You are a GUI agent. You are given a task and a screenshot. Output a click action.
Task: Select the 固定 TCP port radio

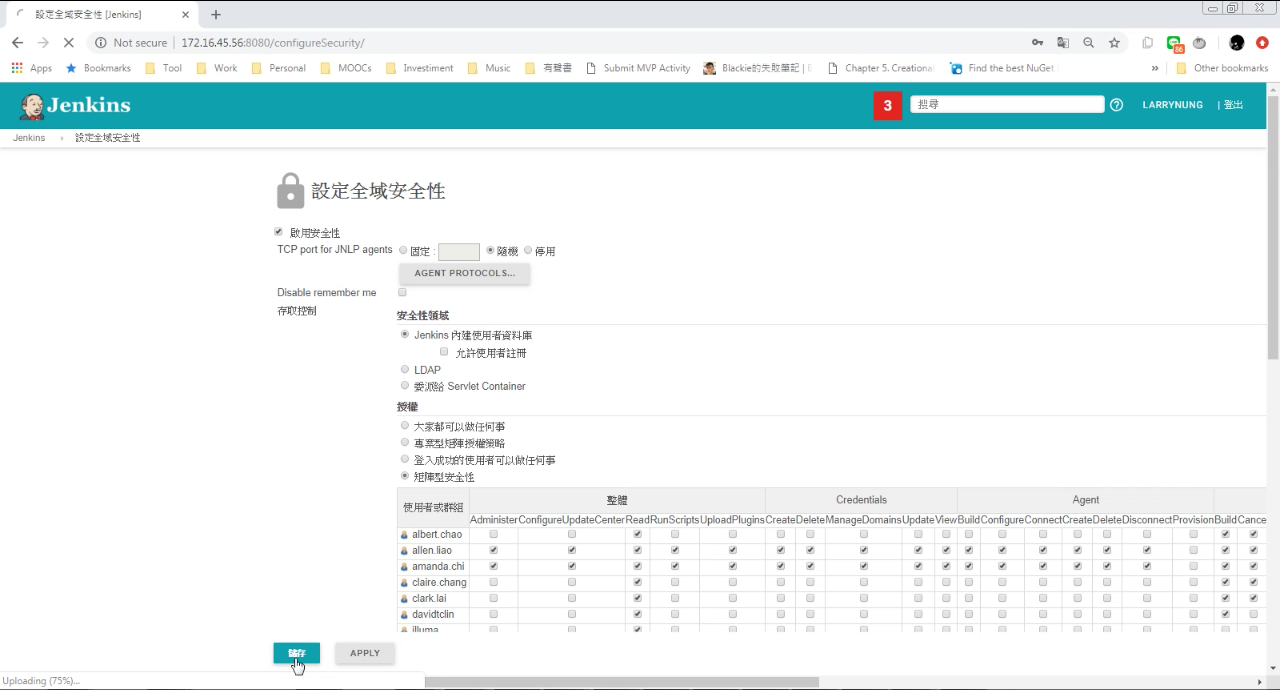[x=403, y=250]
